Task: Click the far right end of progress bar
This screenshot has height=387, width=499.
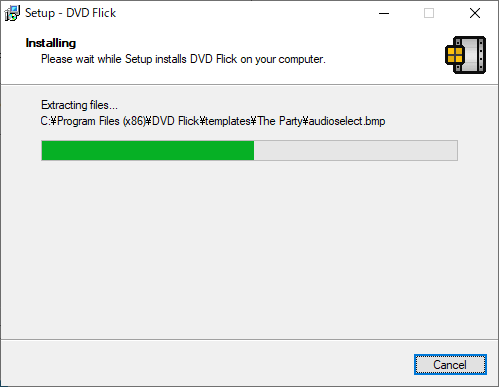Action: (x=455, y=151)
